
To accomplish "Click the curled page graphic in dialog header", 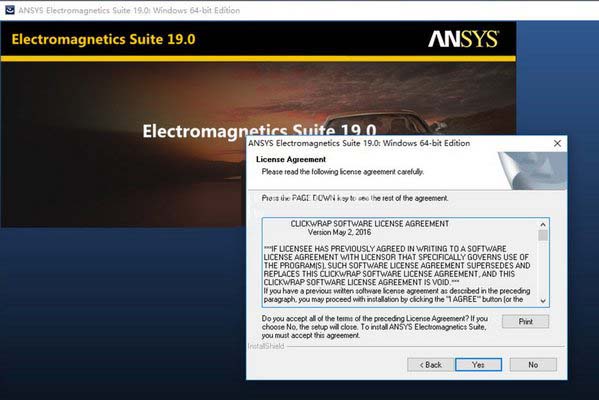I will pyautogui.click(x=532, y=171).
